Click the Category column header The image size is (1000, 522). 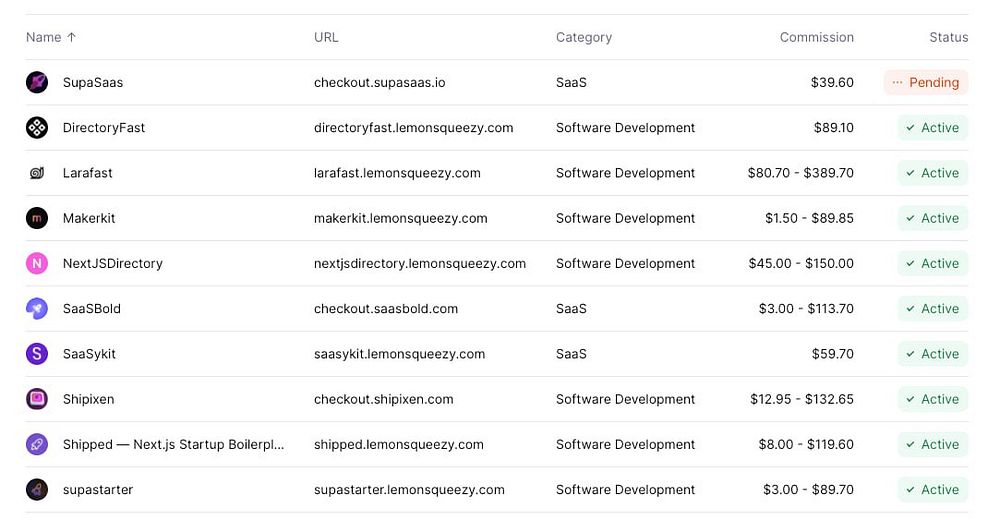[583, 37]
